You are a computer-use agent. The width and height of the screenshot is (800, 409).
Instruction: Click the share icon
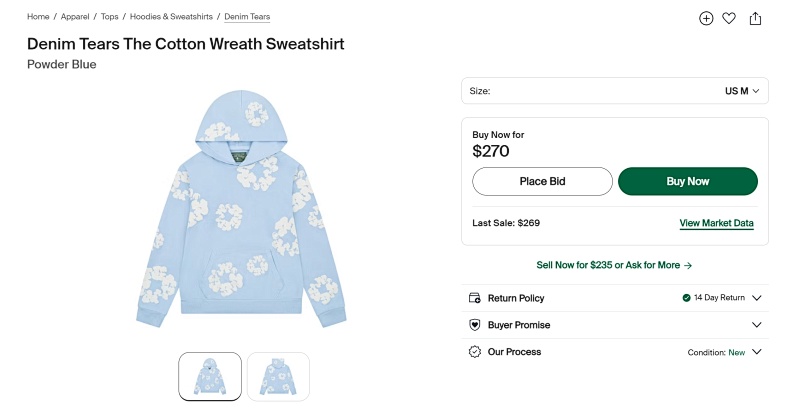(755, 18)
